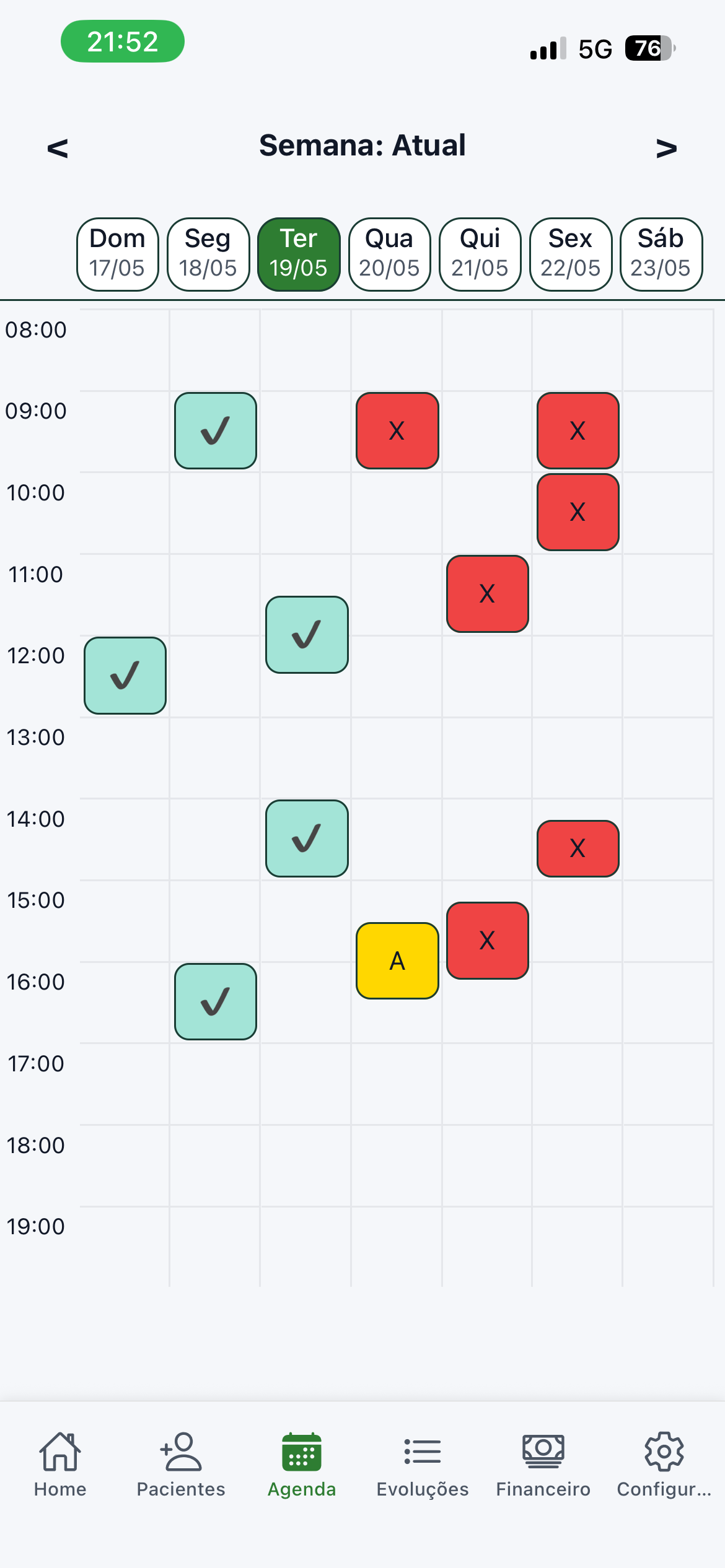Open cancelled X appointment on Qua at 09:00

397,430
